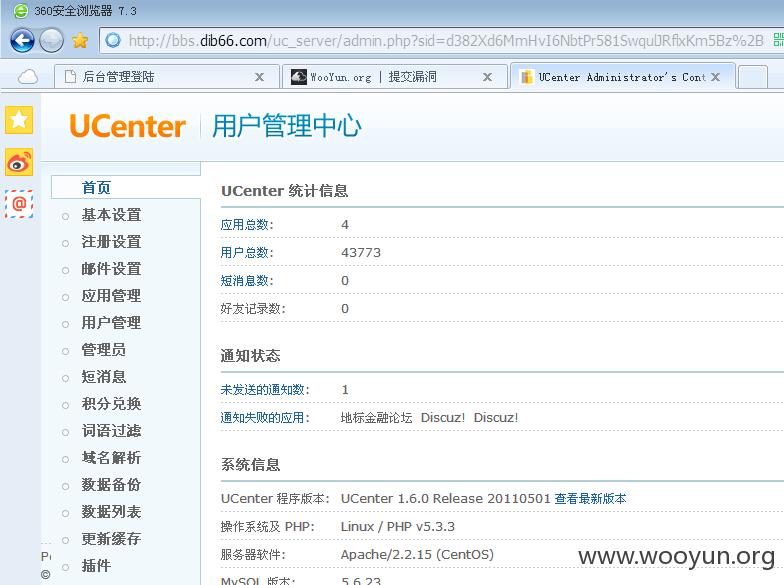Viewport: 784px width, 585px height.
Task: Click the 用户总数 link
Action: click(246, 253)
